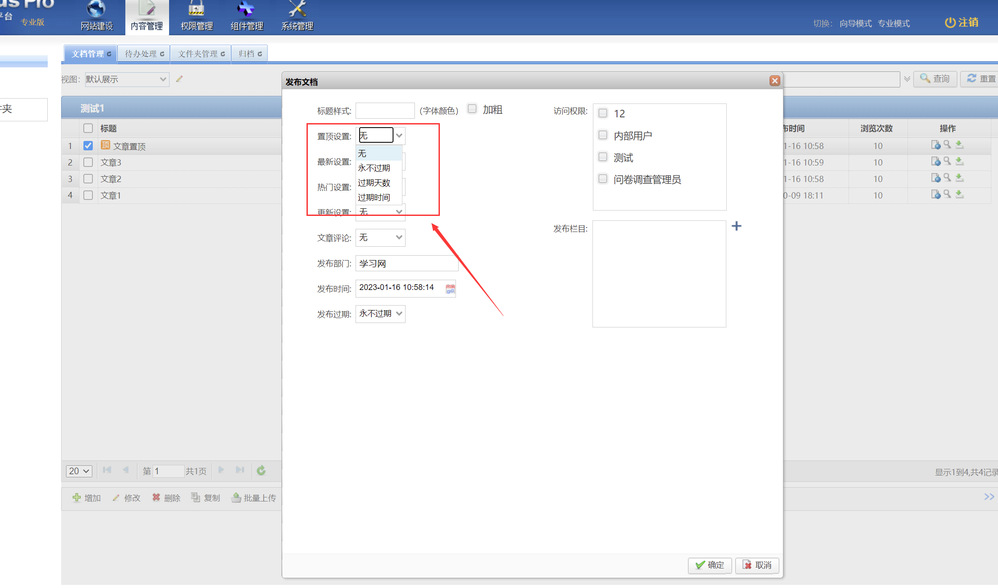Click the calendar icon beside 发布时间

tap(450, 289)
